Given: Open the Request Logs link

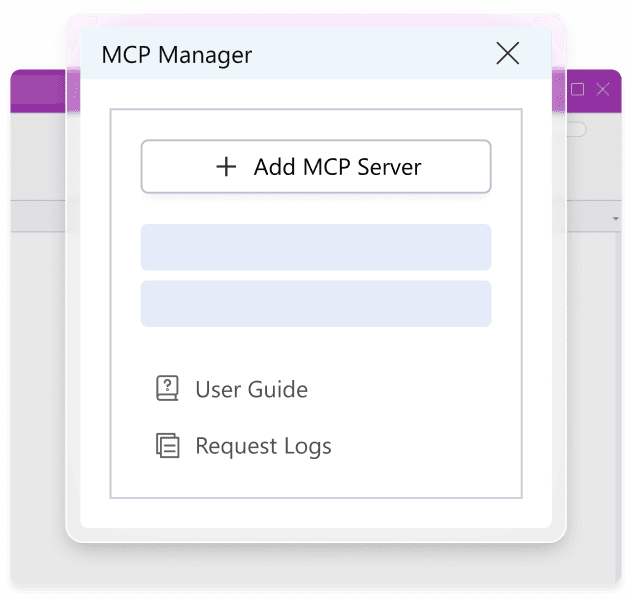Looking at the screenshot, I should point(263,446).
